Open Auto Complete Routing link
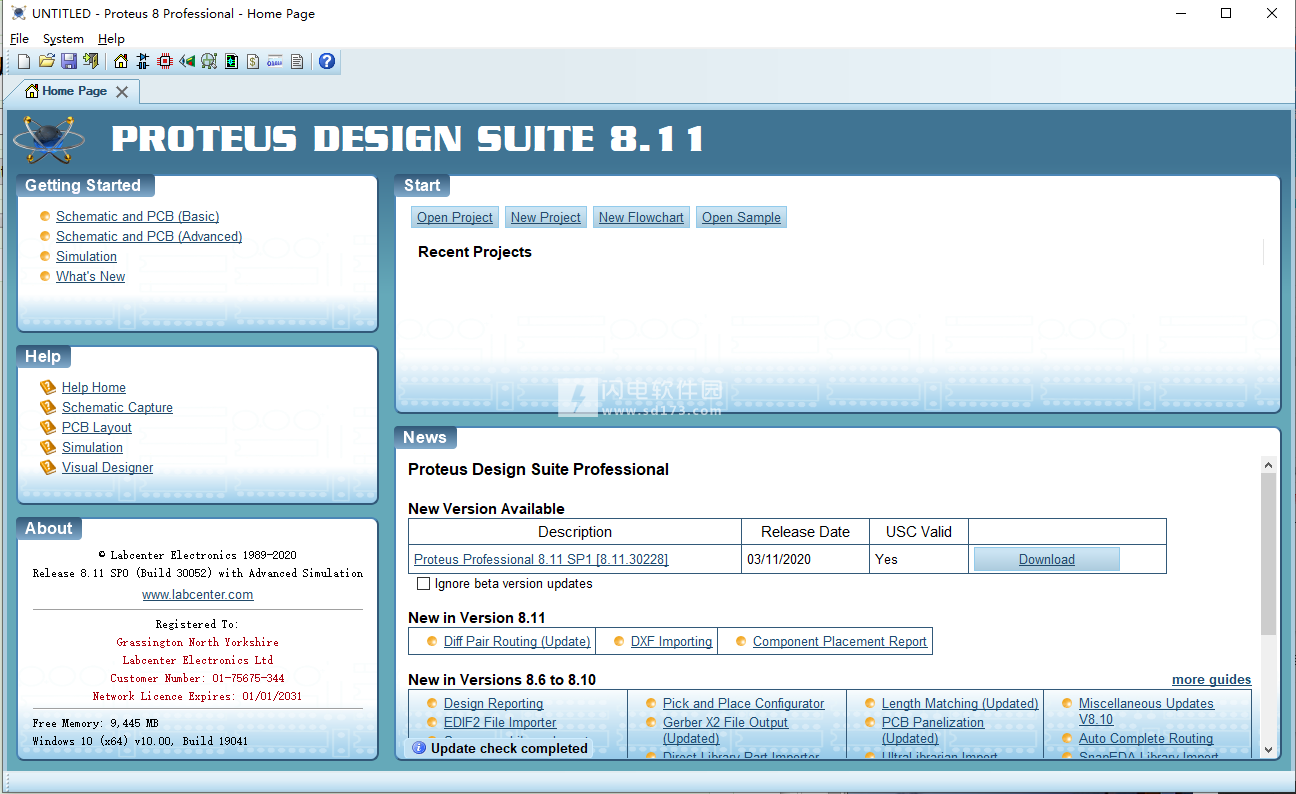 (x=1146, y=738)
